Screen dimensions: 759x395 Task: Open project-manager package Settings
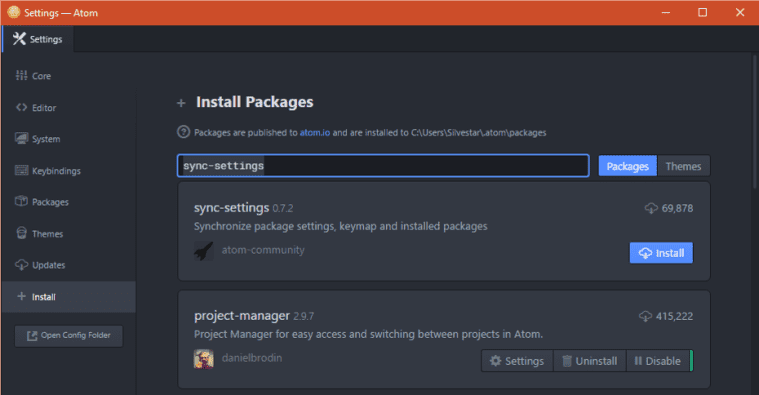point(517,361)
